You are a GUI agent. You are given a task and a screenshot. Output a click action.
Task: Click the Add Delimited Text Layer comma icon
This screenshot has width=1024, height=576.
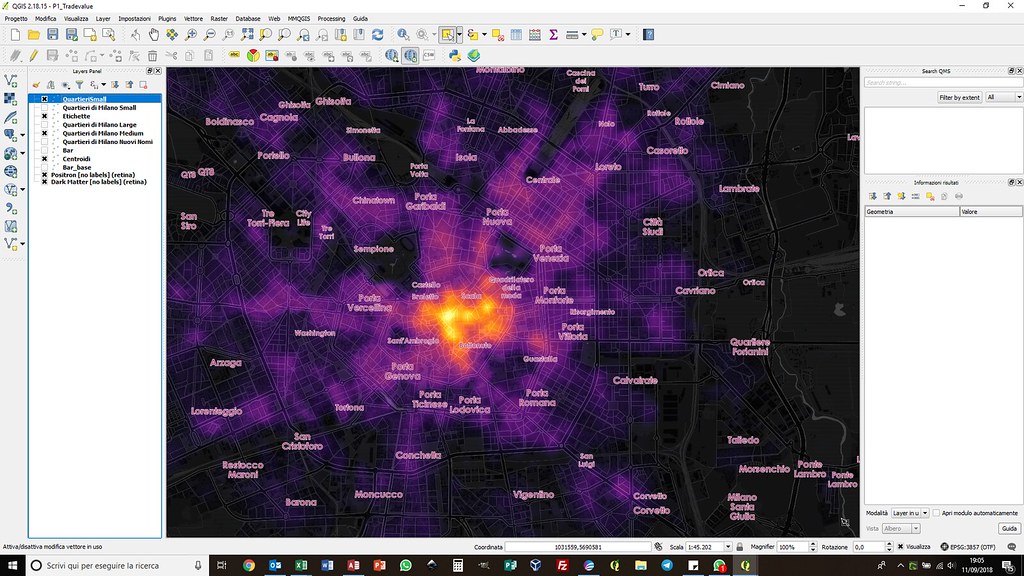[x=10, y=208]
